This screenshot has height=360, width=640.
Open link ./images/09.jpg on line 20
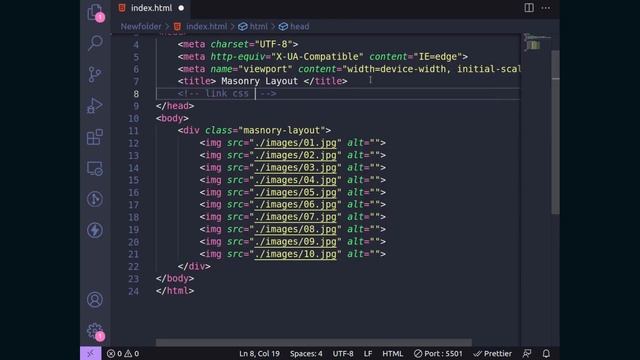(x=296, y=242)
